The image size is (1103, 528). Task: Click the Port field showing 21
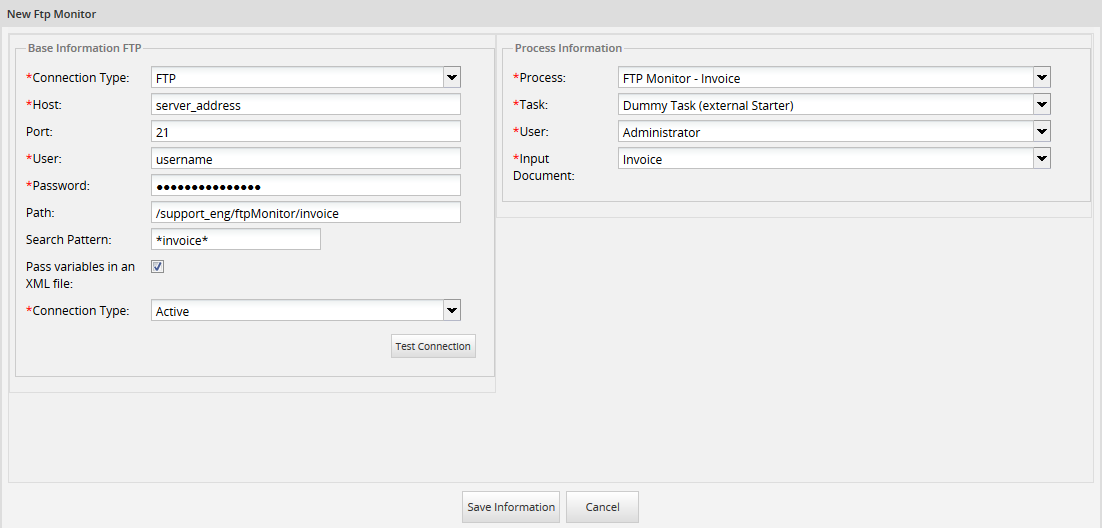[x=305, y=132]
